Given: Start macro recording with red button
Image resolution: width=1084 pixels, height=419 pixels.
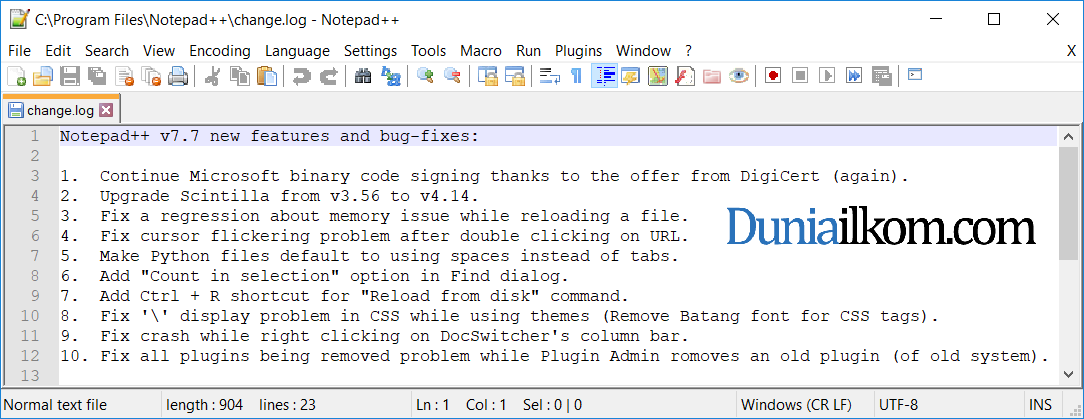Looking at the screenshot, I should [773, 75].
